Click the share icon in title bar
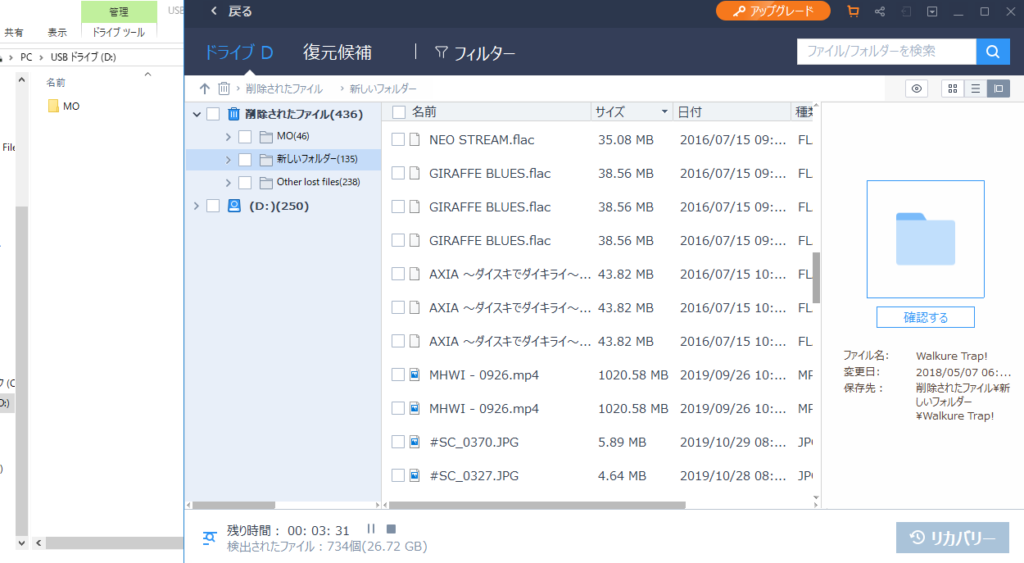1024x563 pixels. pyautogui.click(x=879, y=11)
